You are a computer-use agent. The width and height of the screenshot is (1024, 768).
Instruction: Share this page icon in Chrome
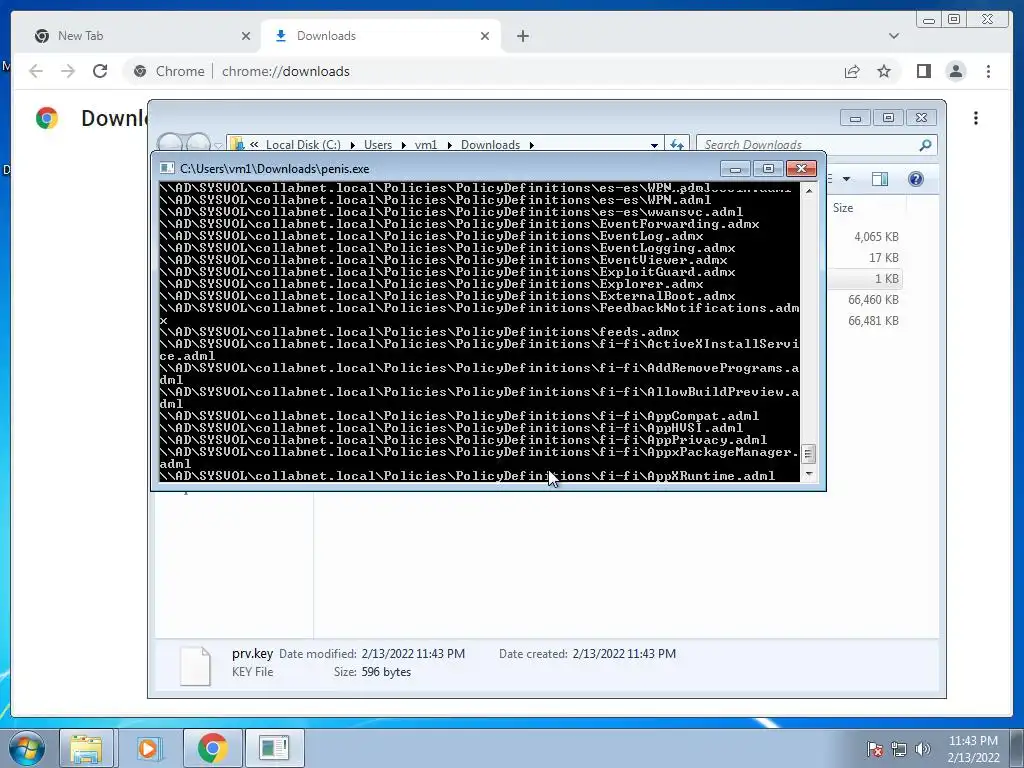point(852,71)
